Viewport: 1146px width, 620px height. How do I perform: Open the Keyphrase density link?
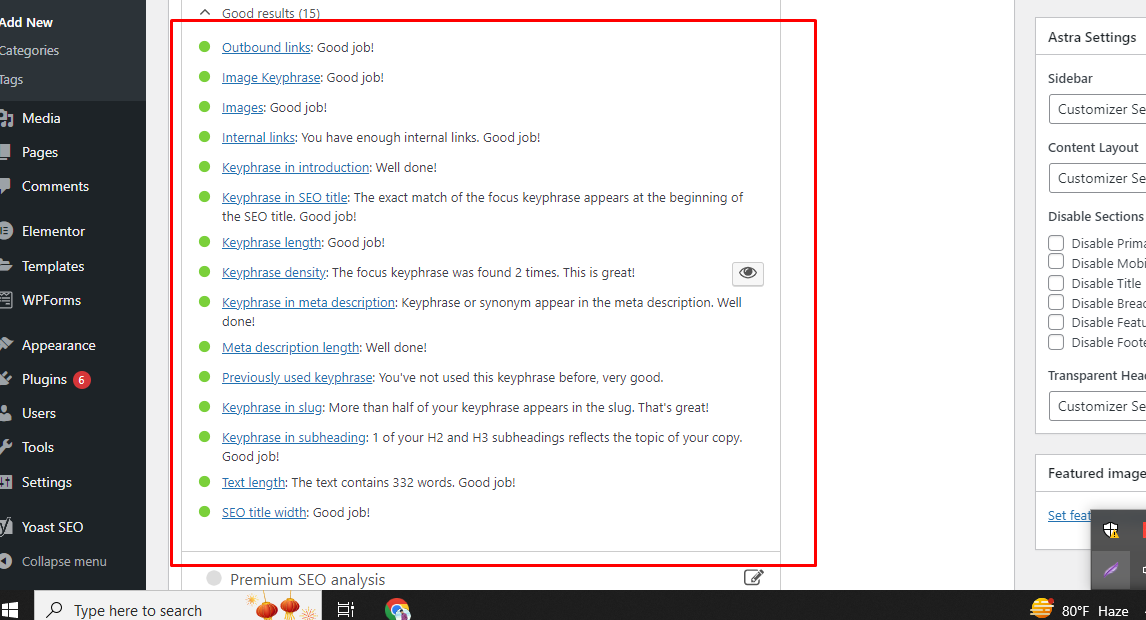(274, 273)
